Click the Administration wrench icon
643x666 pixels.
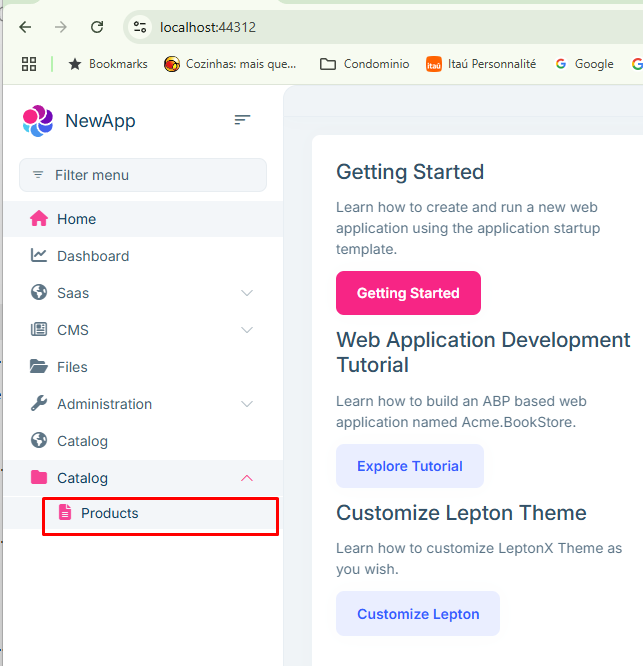click(39, 404)
